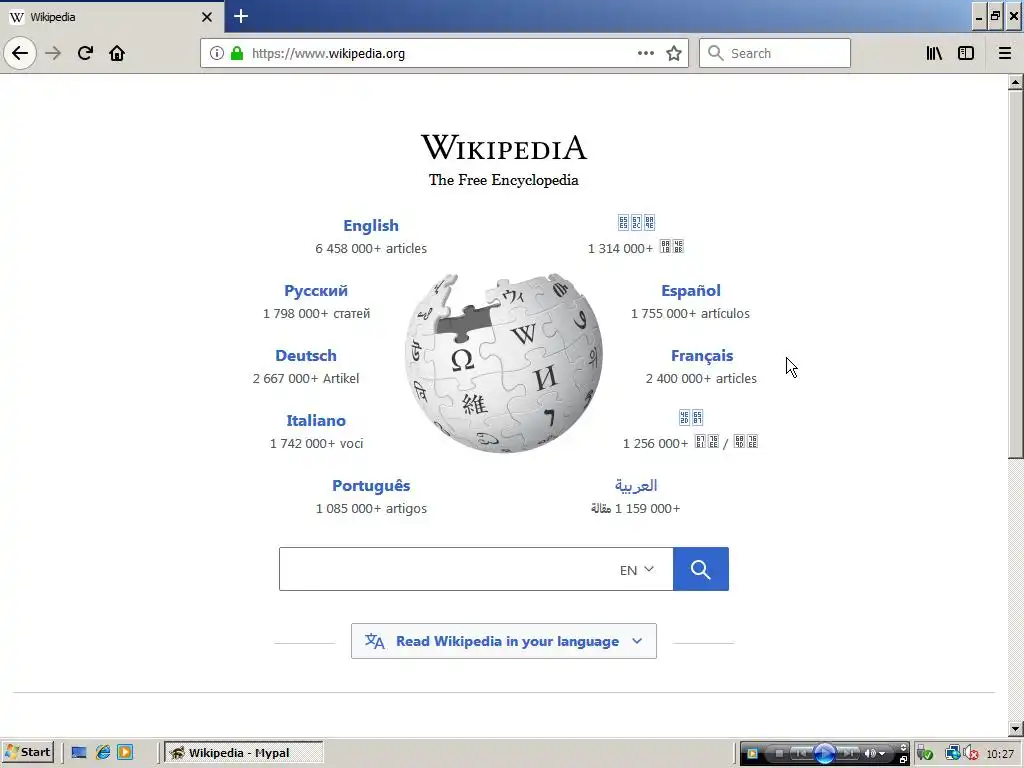Open English Wikipedia link
This screenshot has width=1024, height=768.
tap(371, 225)
